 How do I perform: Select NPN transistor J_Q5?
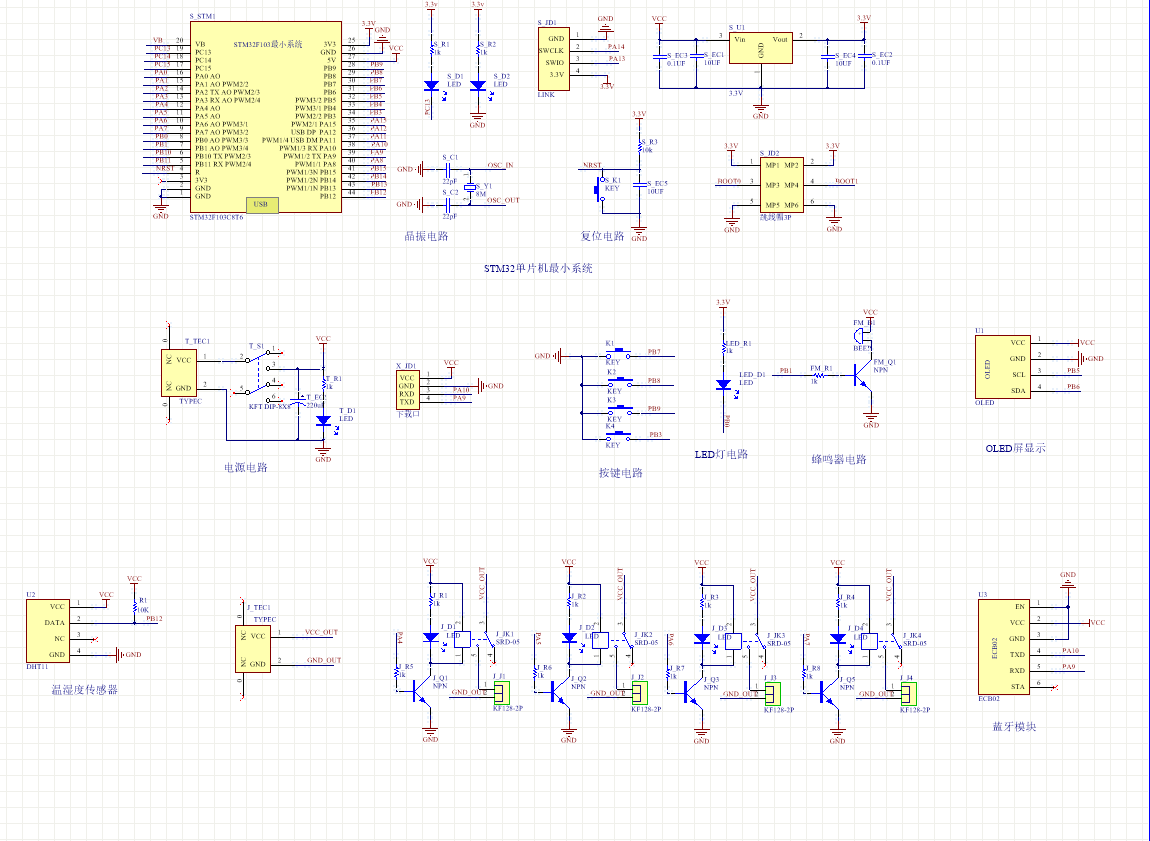point(827,691)
